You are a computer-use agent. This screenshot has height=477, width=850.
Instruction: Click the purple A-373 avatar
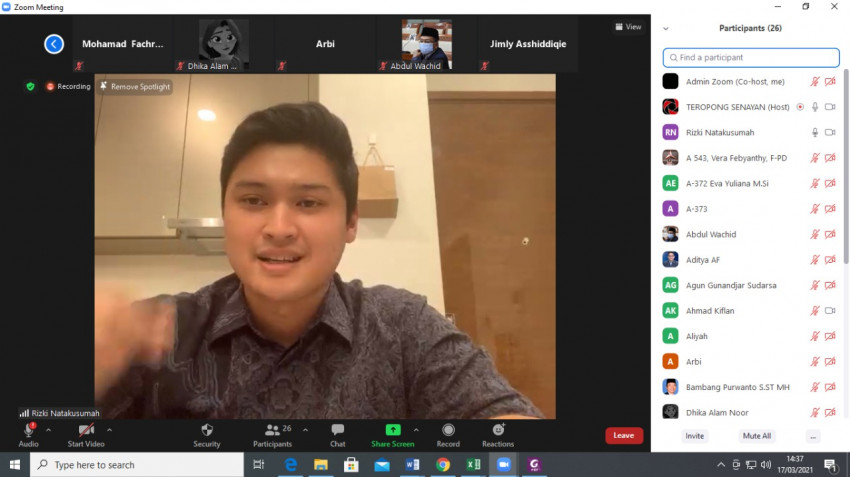coord(671,209)
